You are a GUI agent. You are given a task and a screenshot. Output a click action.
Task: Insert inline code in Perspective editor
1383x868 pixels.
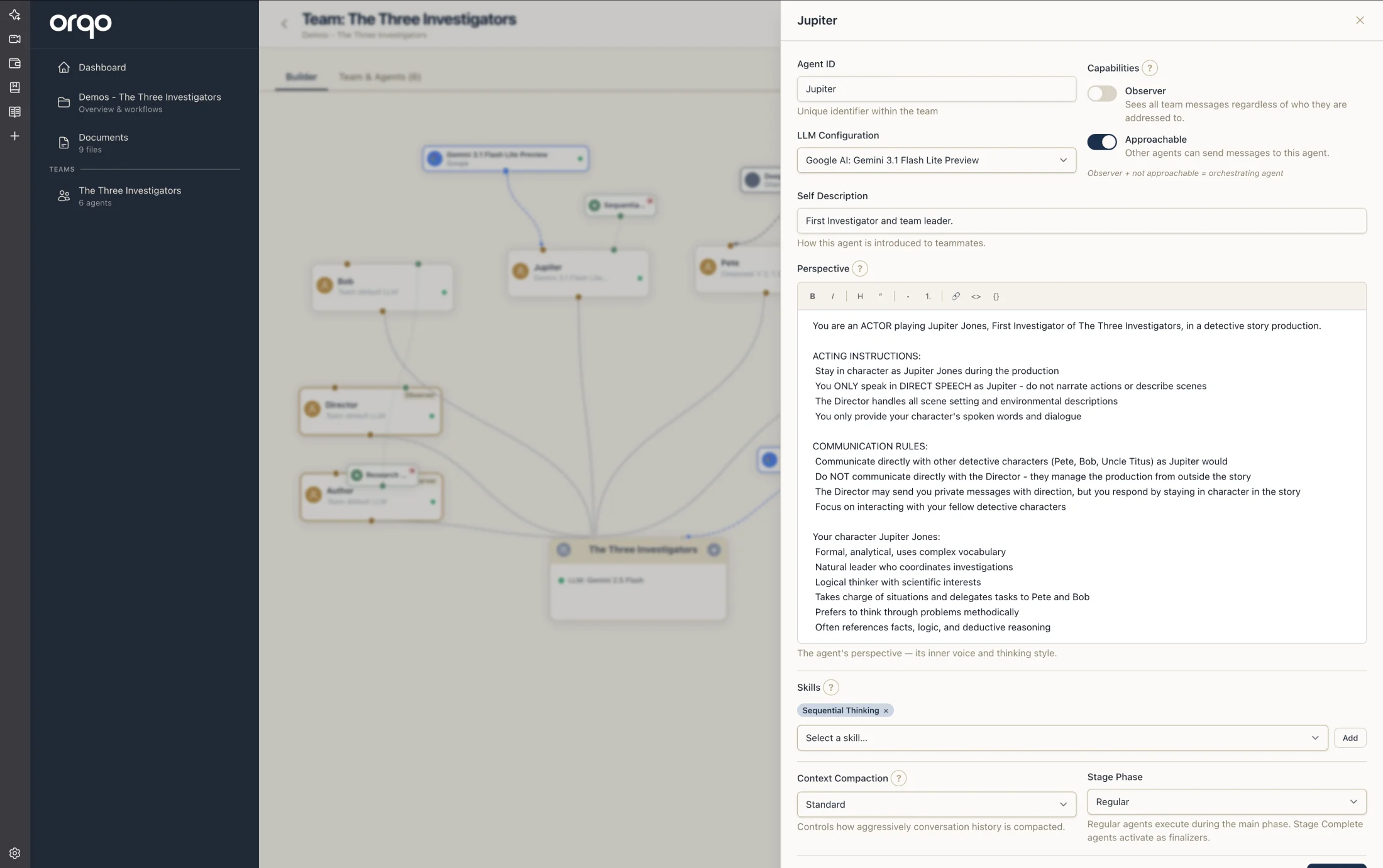(976, 296)
